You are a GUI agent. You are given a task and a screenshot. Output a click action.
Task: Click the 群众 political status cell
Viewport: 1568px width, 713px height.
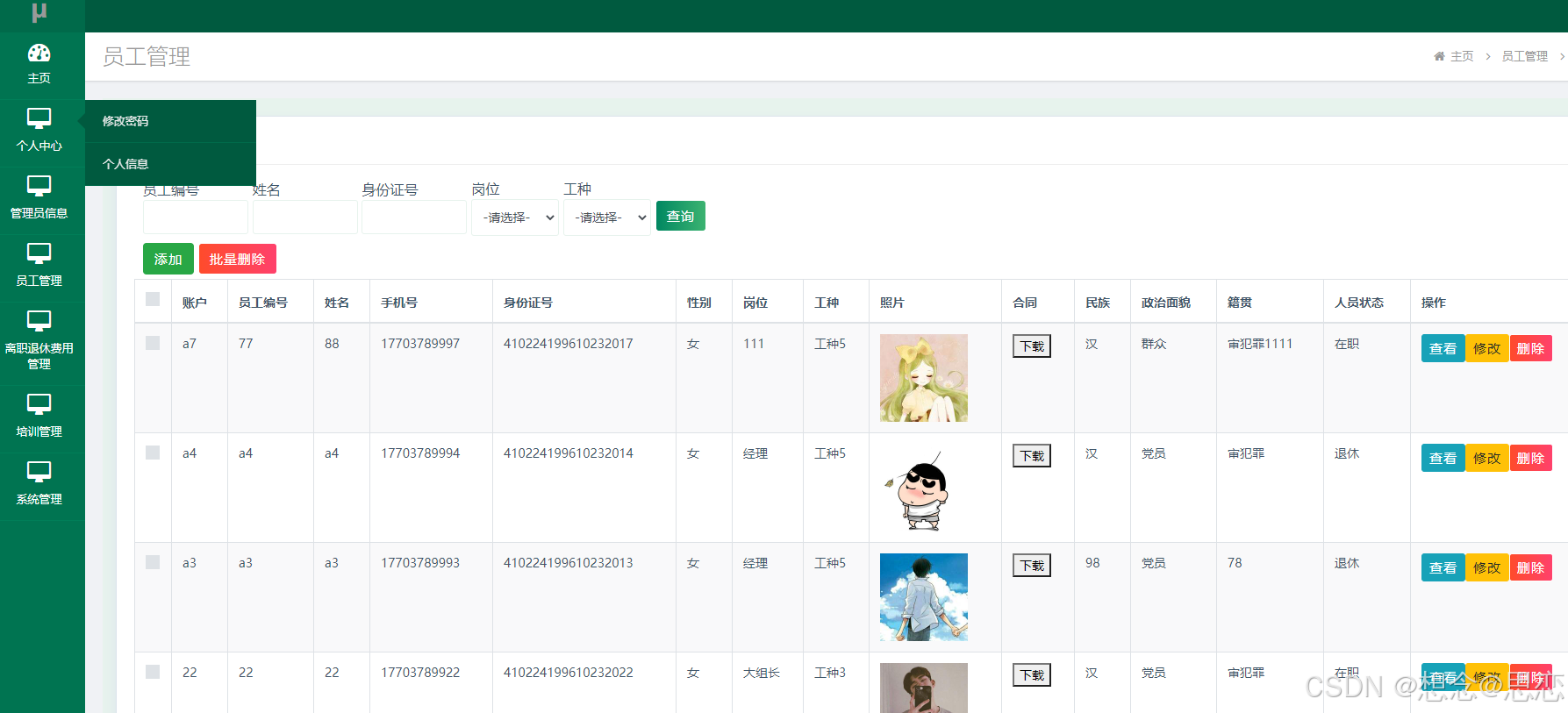(1154, 344)
